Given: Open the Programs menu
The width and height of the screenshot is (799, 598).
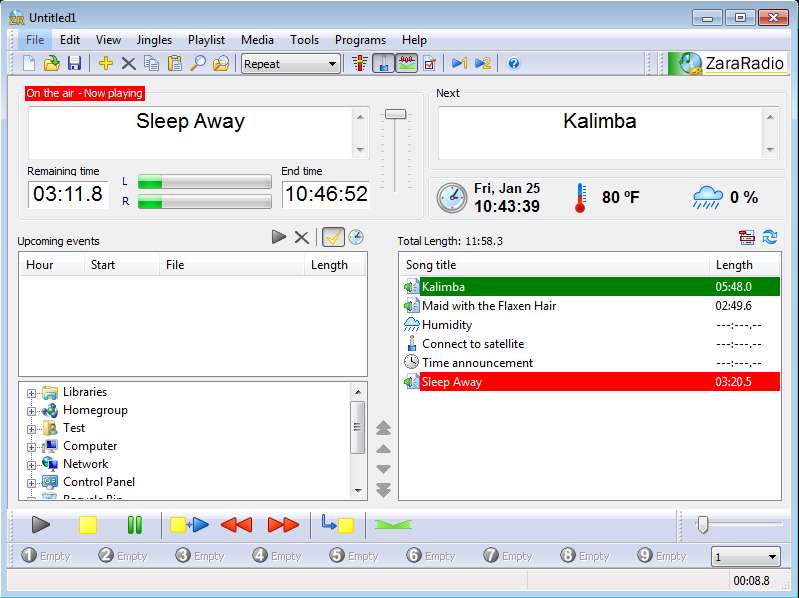Looking at the screenshot, I should click(360, 40).
